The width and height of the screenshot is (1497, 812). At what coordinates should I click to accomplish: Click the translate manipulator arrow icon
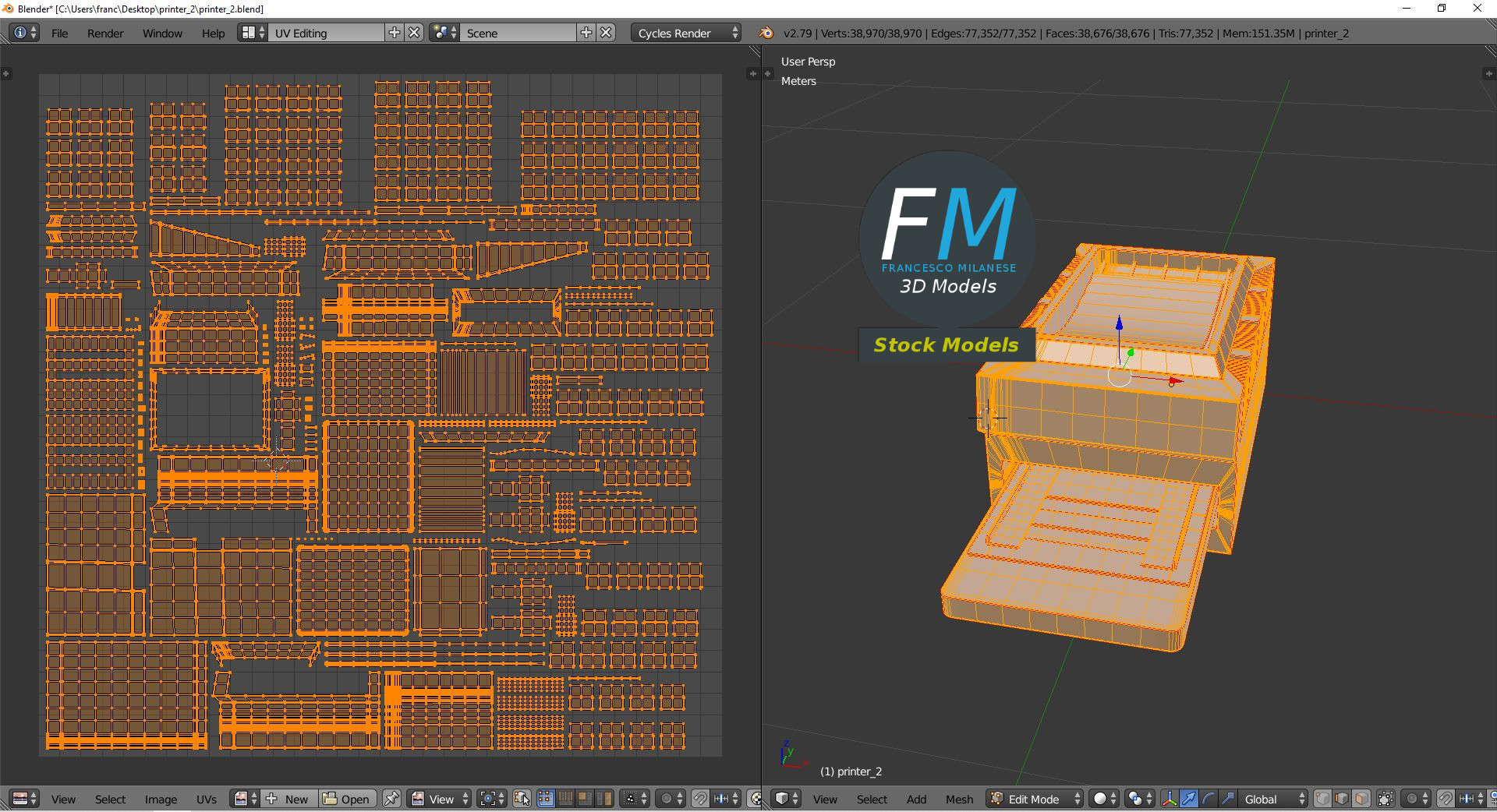point(1188,799)
